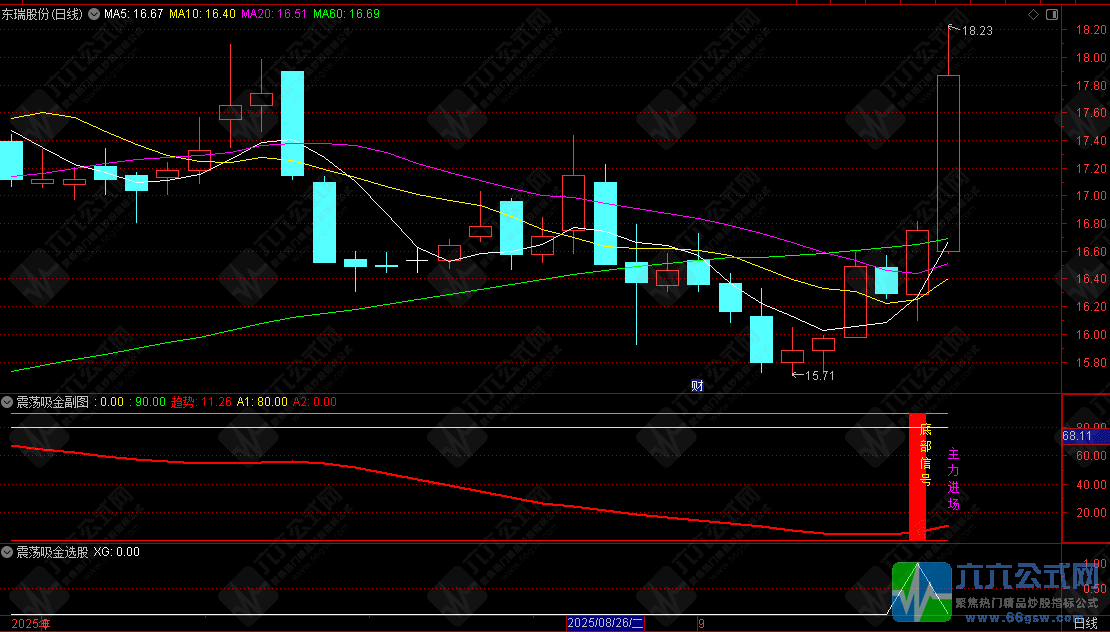Select the MA10 moving average label
1110x632 pixels.
coord(202,13)
